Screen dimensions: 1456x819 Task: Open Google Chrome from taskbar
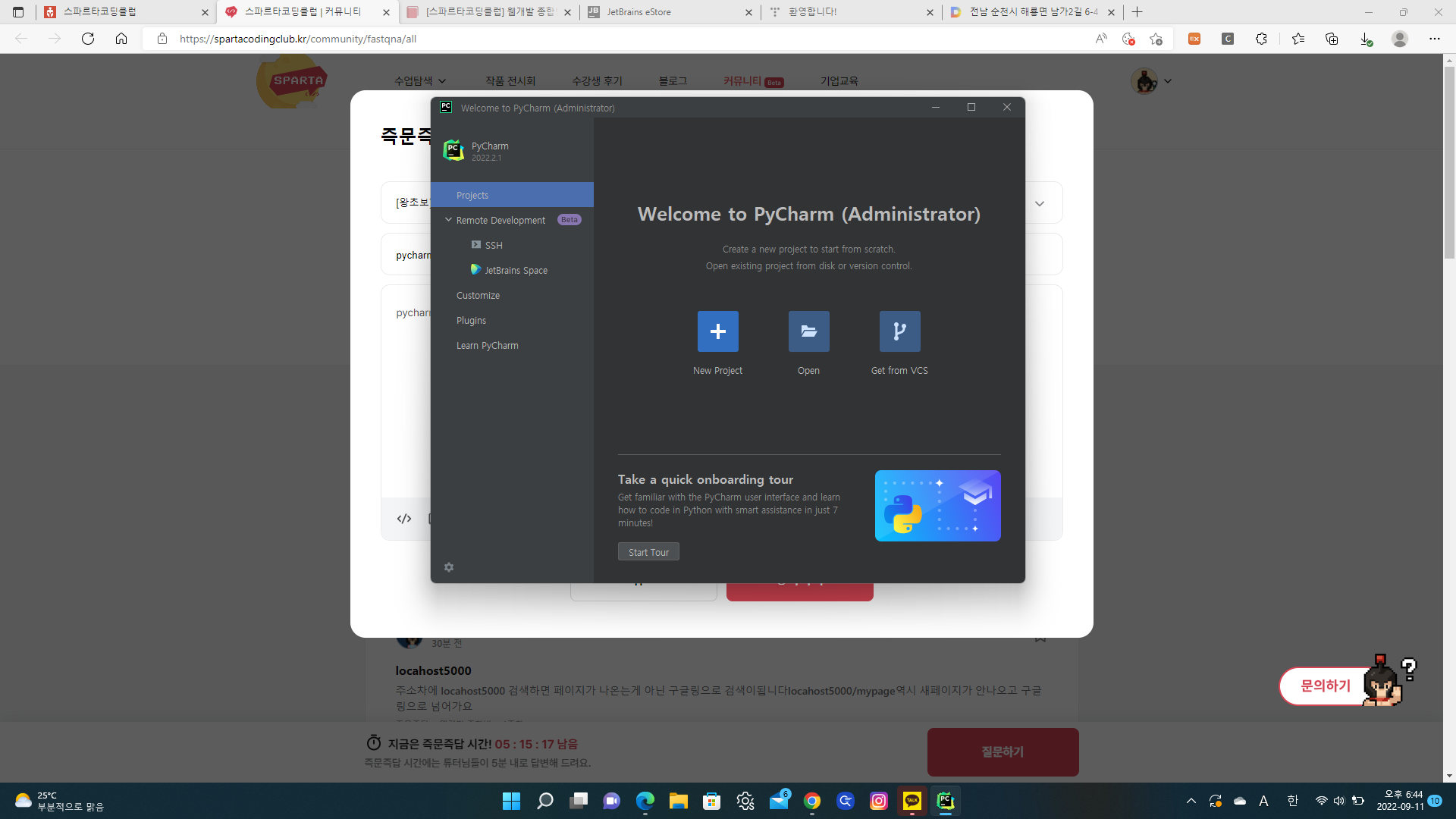(812, 801)
